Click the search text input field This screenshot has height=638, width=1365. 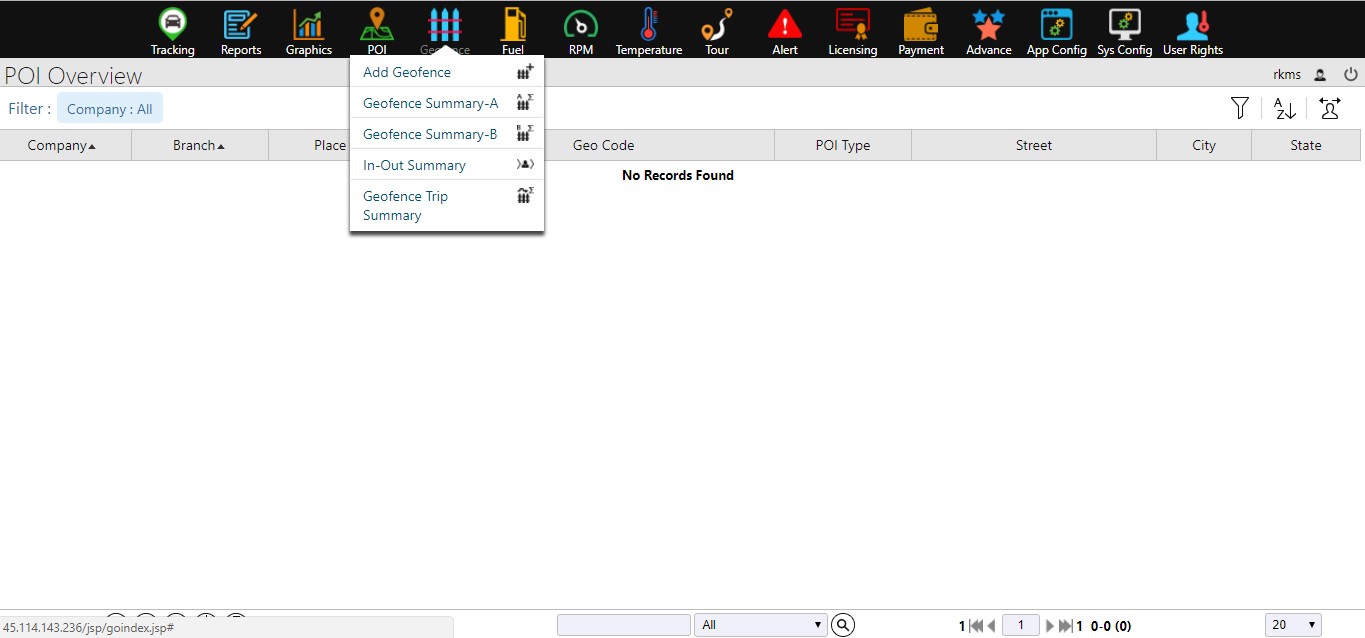(x=623, y=625)
